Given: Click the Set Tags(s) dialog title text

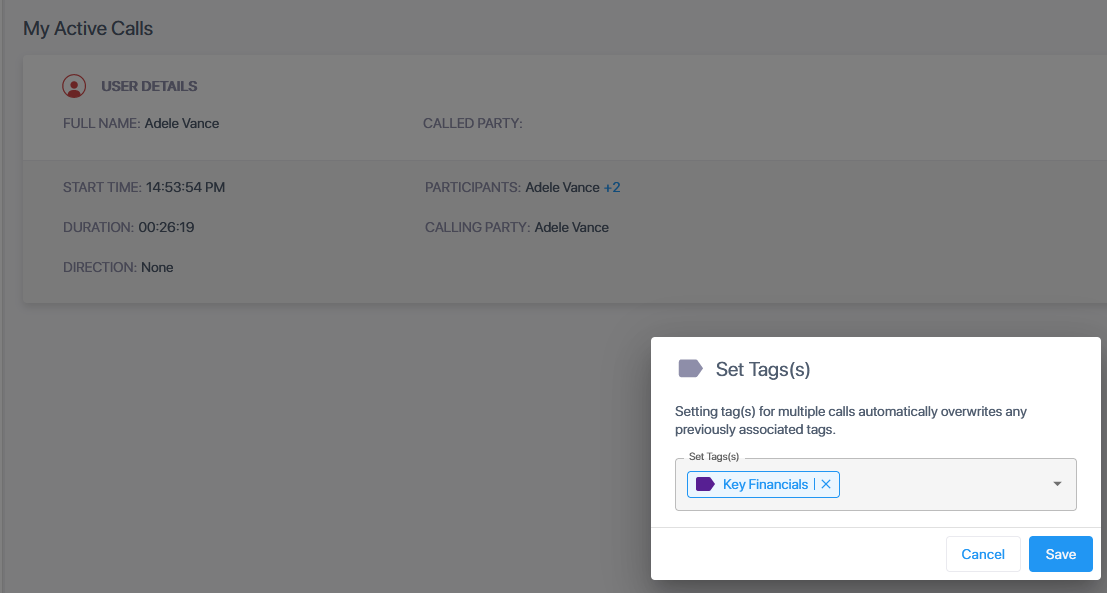Looking at the screenshot, I should point(763,370).
